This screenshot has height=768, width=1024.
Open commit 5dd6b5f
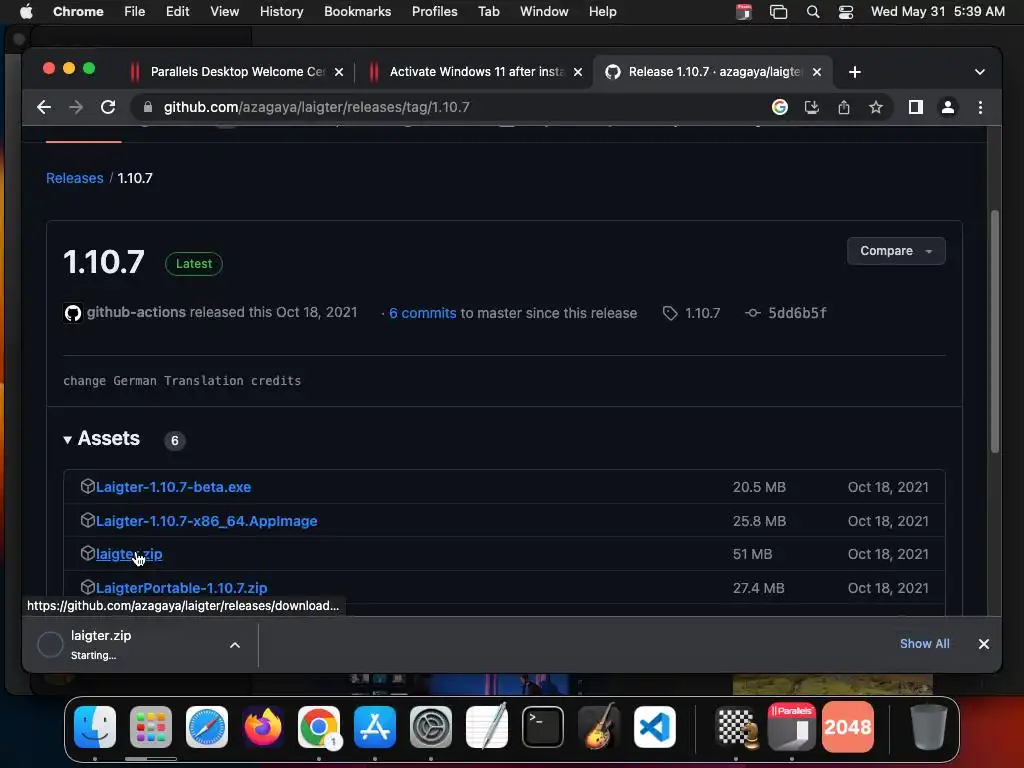click(786, 313)
